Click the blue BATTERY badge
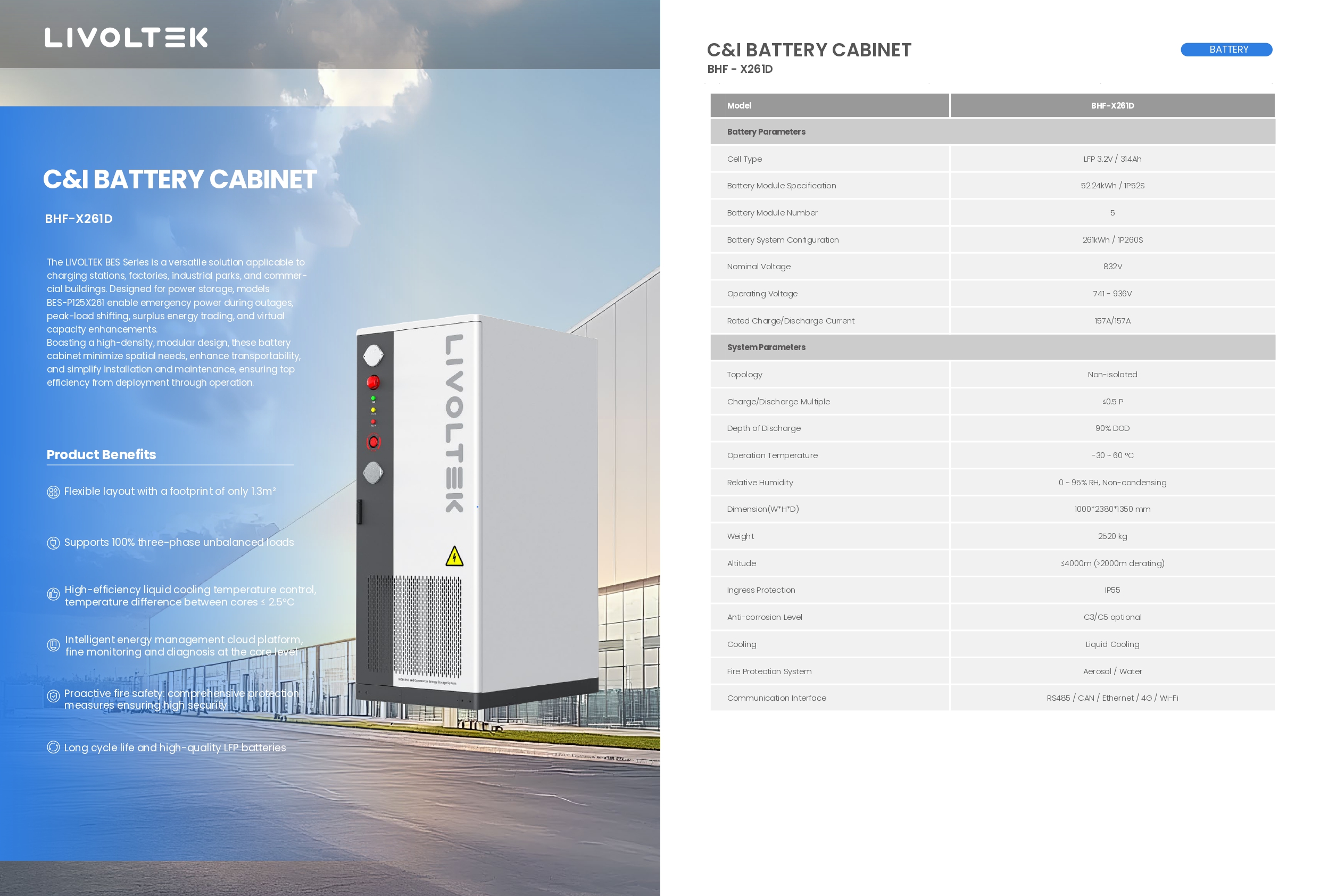This screenshot has width=1320, height=896. click(1226, 49)
